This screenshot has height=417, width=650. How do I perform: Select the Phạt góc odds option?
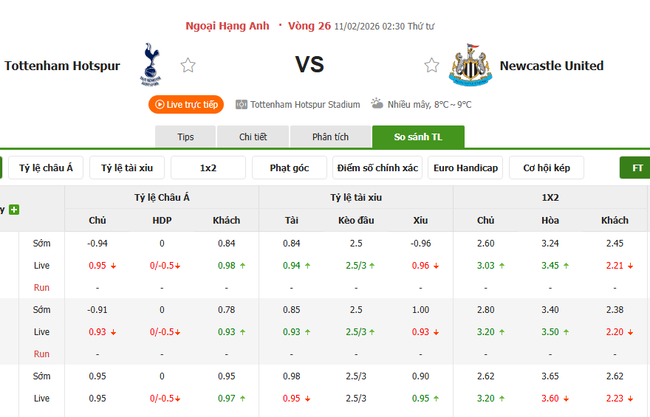point(290,168)
